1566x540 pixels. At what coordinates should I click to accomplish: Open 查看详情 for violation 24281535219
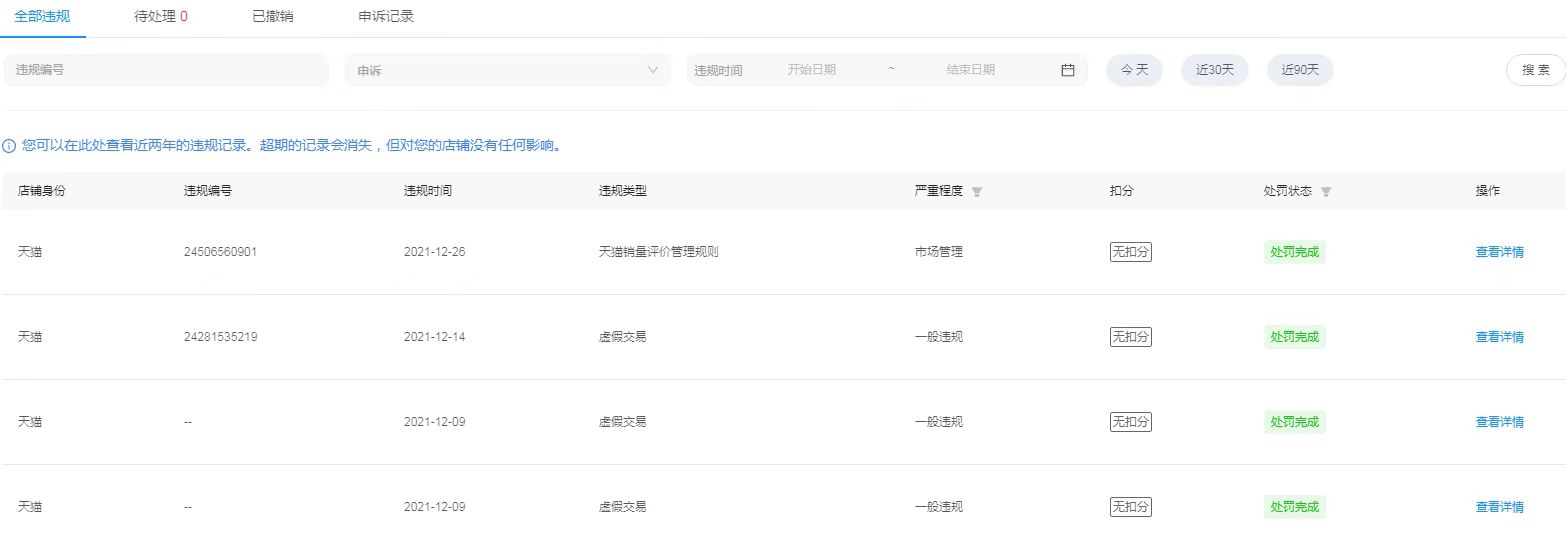tap(1499, 337)
